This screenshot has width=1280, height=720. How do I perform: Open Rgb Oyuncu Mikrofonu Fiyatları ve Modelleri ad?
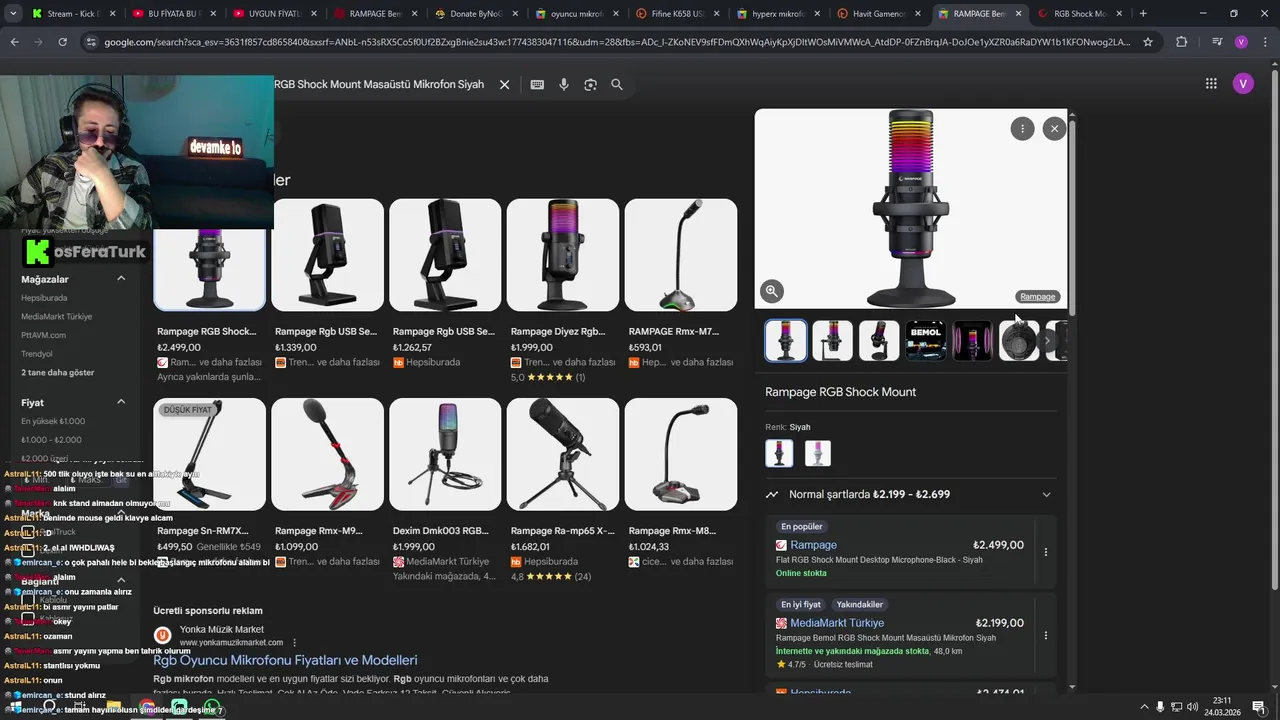tap(285, 660)
